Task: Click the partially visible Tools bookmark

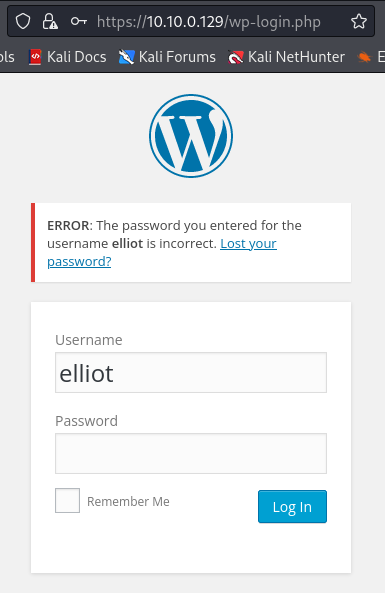Action: click(7, 57)
